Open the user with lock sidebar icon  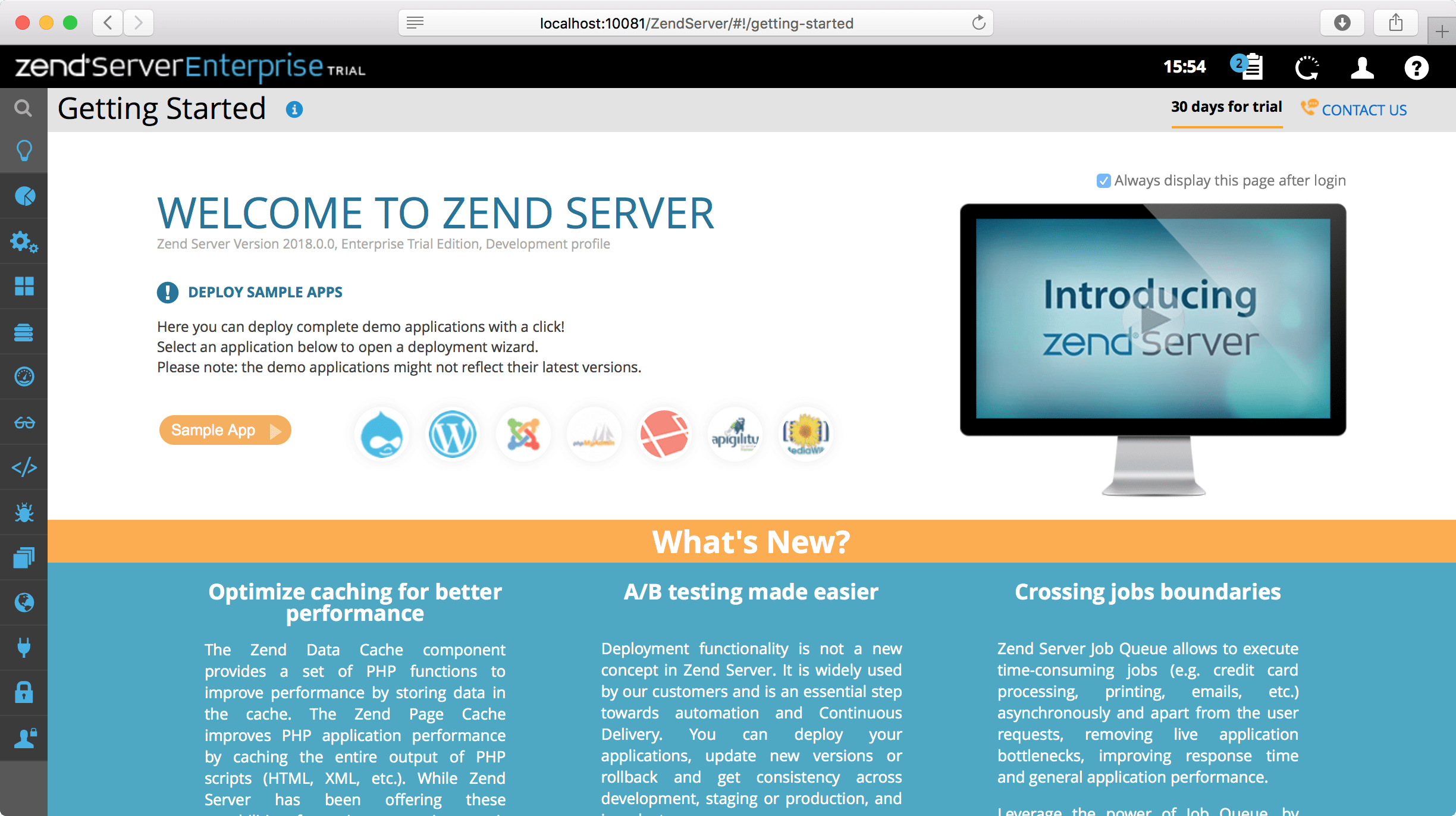[x=24, y=738]
